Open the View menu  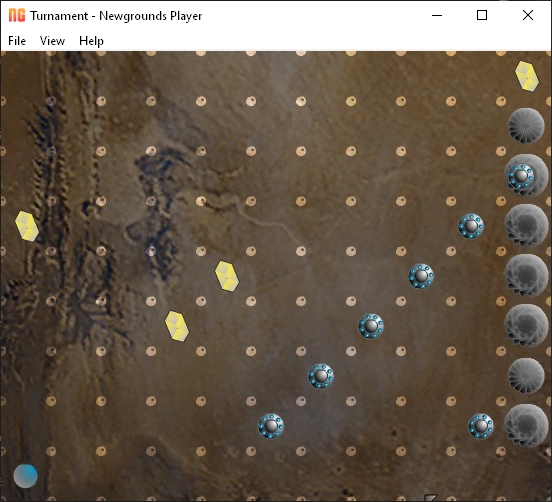click(x=52, y=41)
